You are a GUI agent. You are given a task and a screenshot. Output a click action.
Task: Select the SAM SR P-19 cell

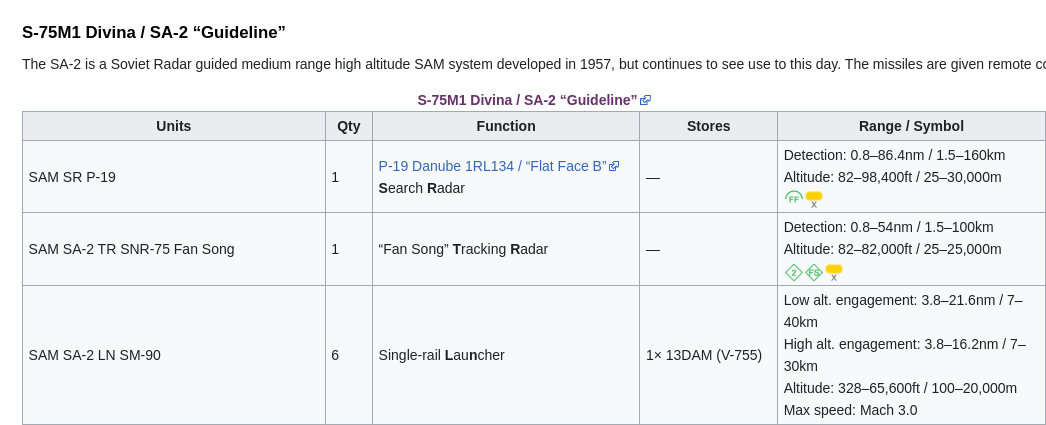coord(173,177)
